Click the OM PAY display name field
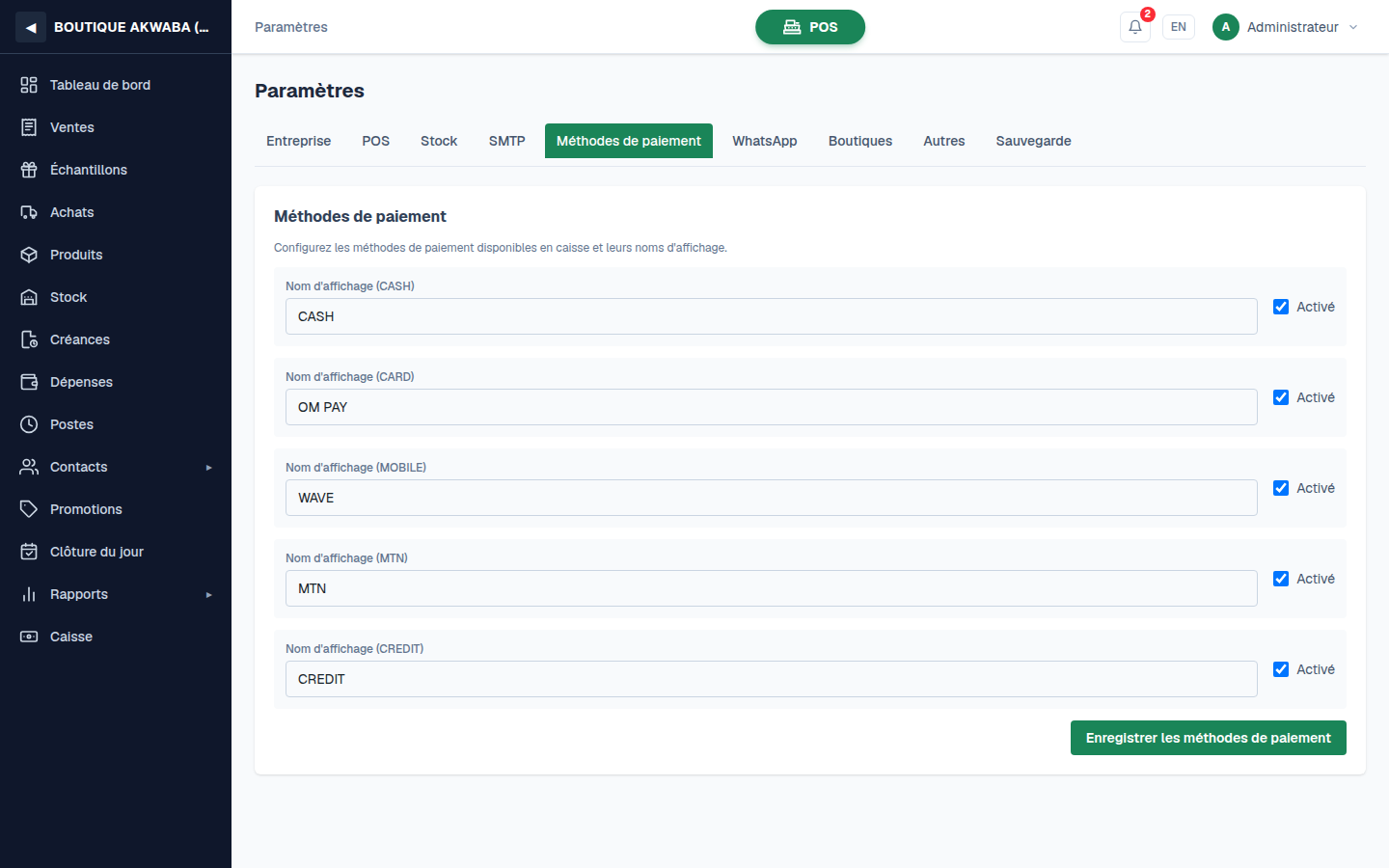This screenshot has height=868, width=1389. [772, 407]
